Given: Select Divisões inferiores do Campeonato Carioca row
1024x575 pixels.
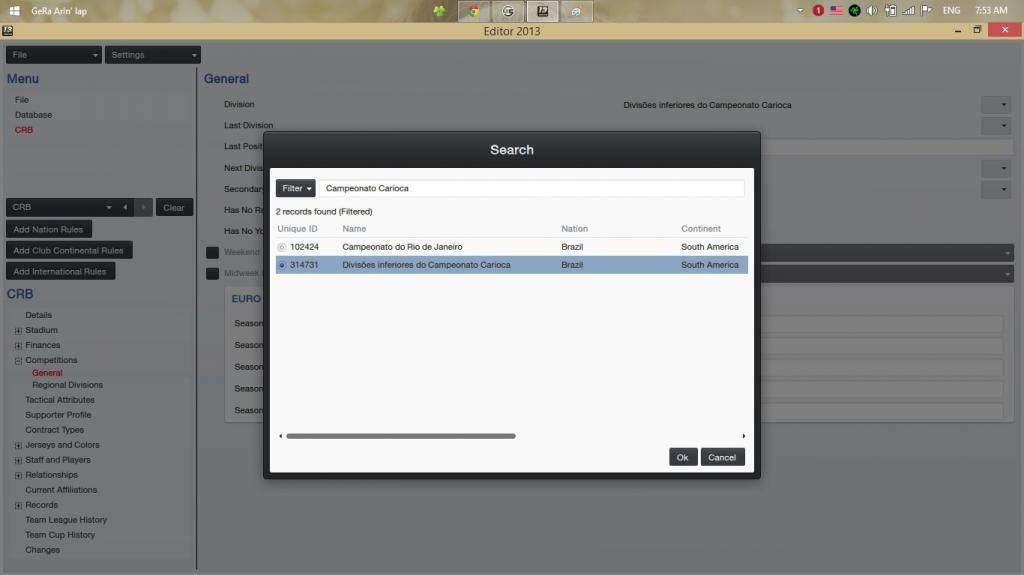Looking at the screenshot, I should (511, 265).
